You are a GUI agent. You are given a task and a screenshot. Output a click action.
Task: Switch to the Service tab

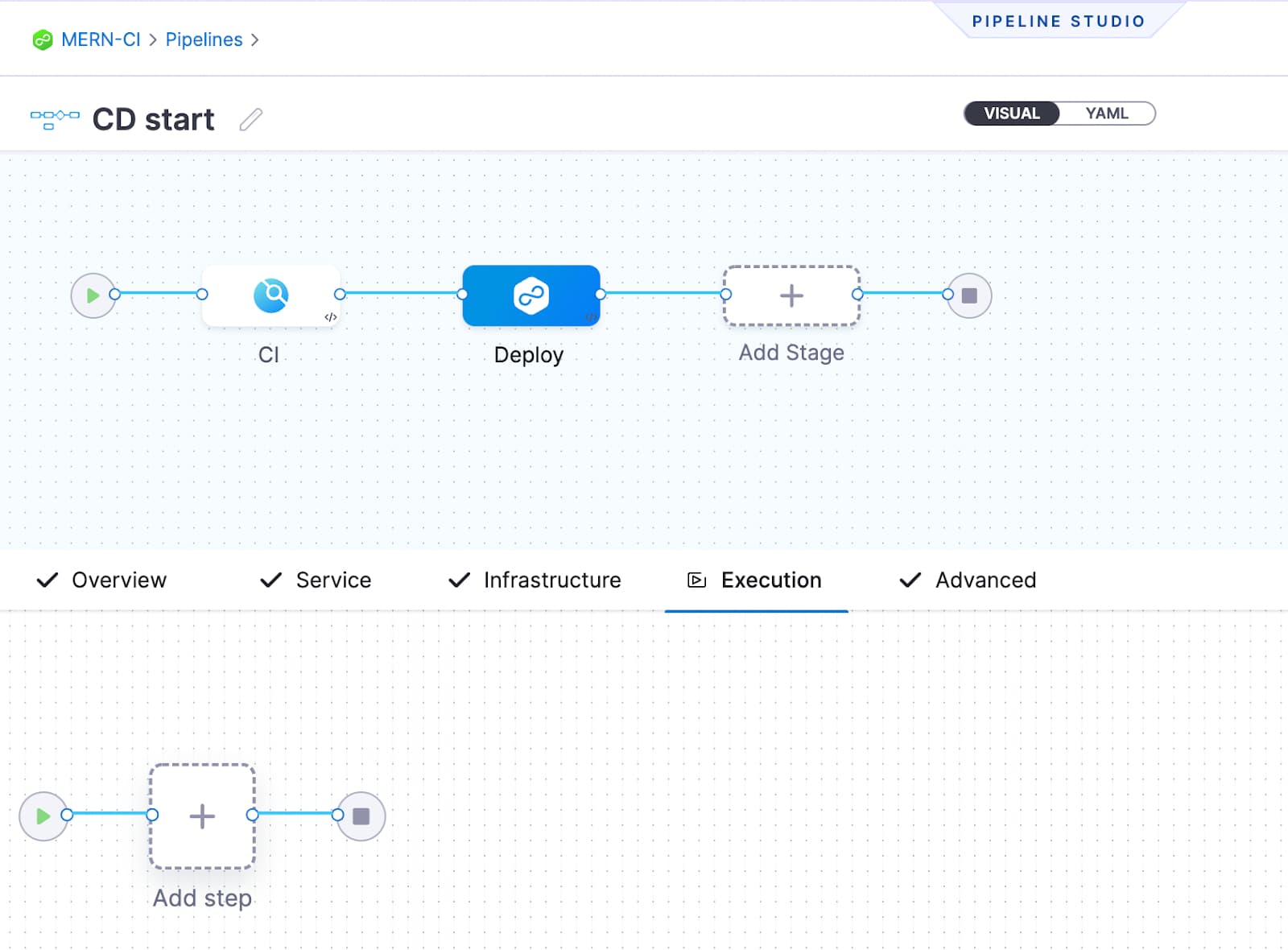333,580
